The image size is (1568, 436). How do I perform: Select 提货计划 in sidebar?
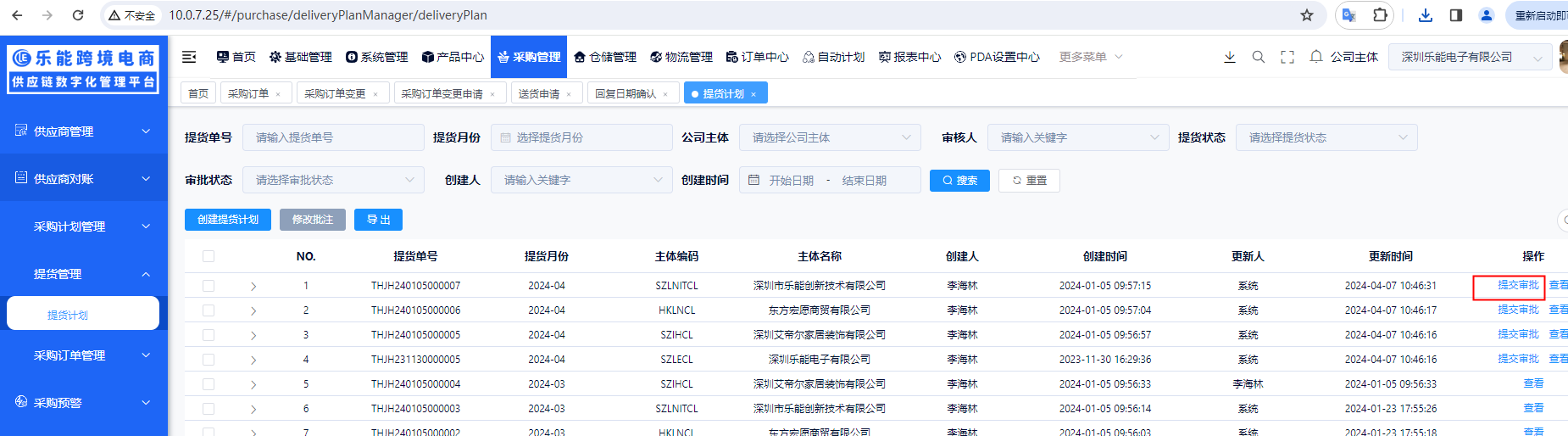tap(83, 314)
